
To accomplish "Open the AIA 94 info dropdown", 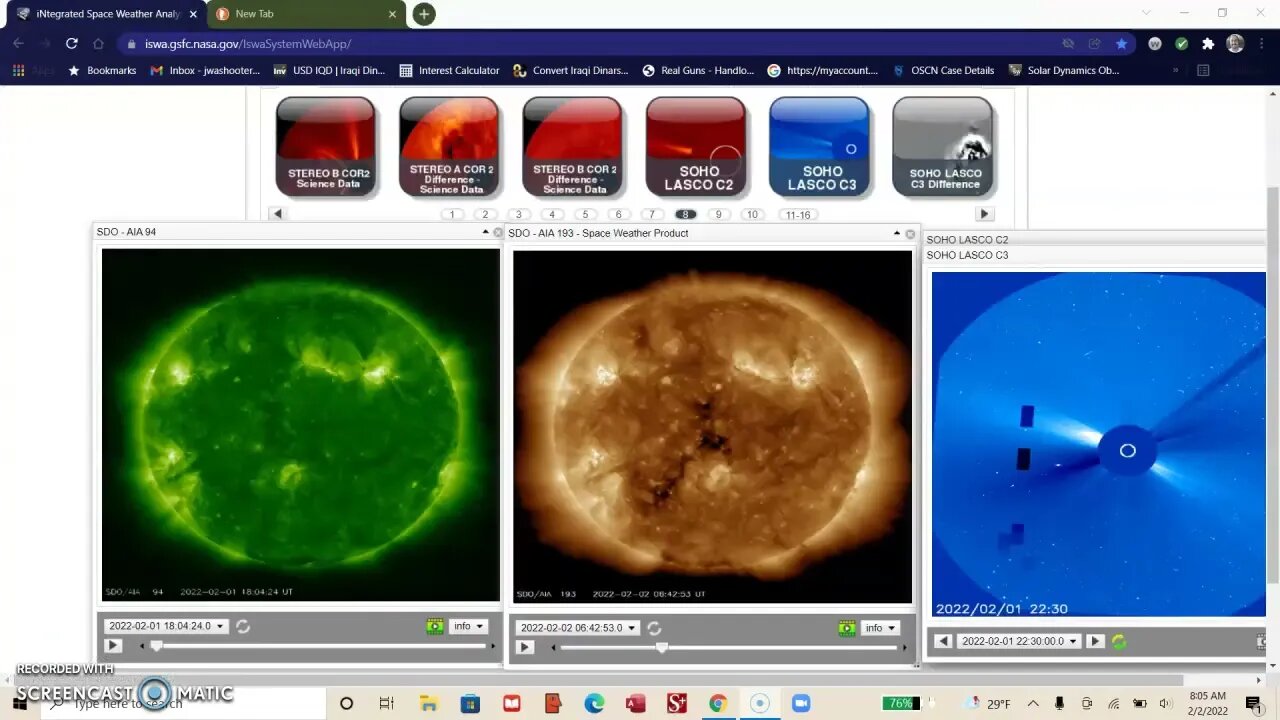I will tap(468, 626).
